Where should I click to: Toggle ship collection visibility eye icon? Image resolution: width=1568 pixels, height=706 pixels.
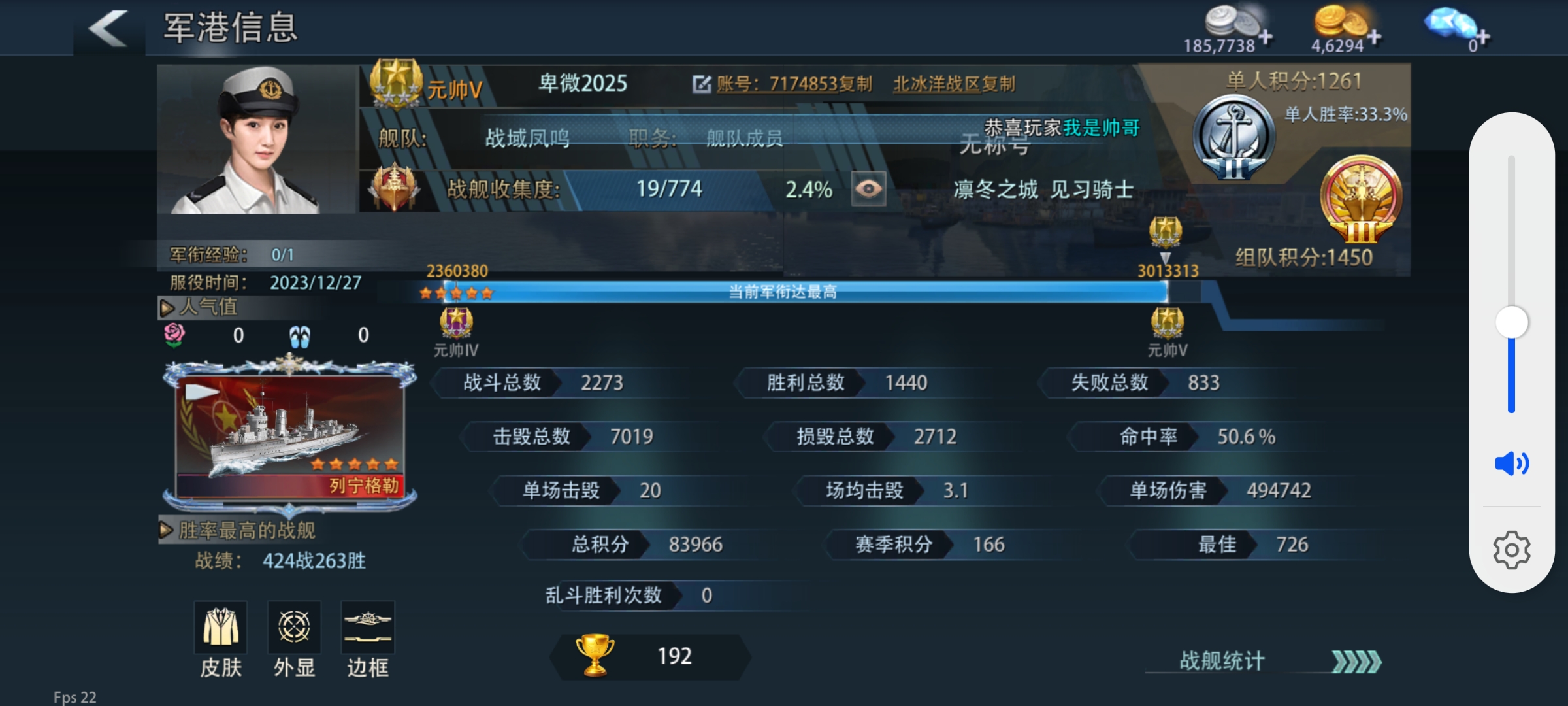(x=868, y=189)
